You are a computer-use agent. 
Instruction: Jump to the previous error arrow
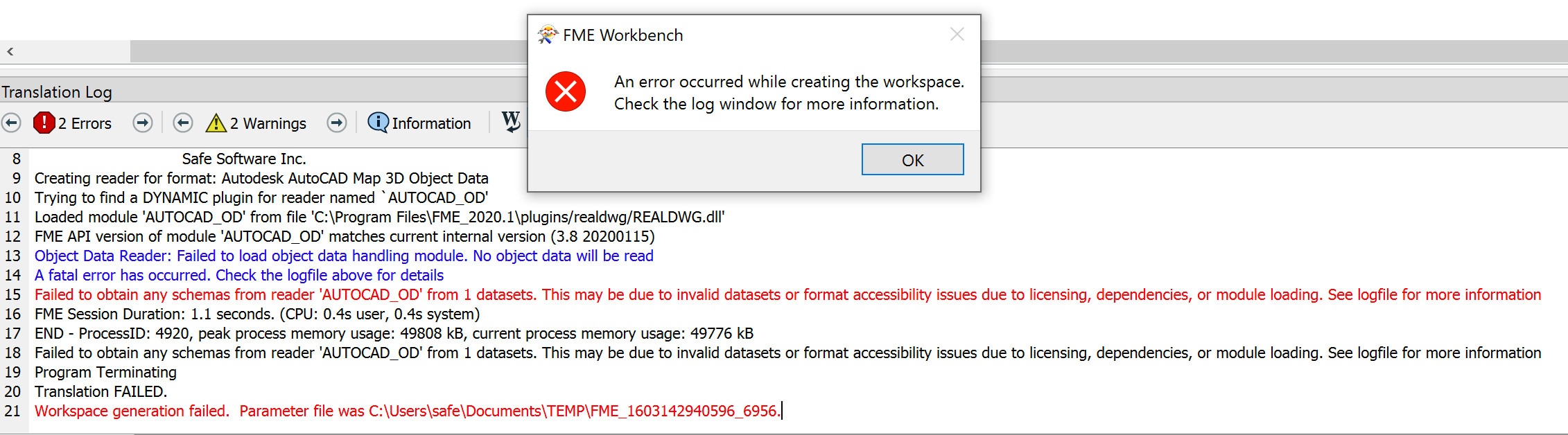[x=11, y=123]
